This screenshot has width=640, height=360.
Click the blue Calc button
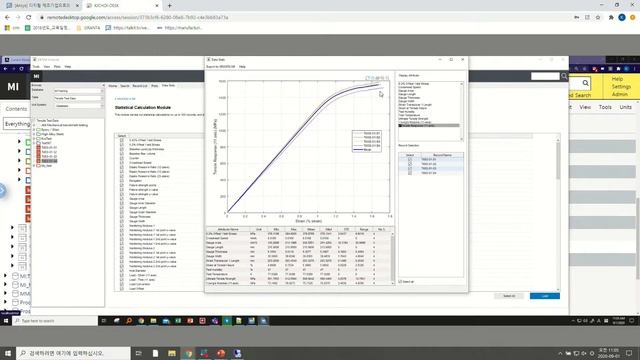544,296
